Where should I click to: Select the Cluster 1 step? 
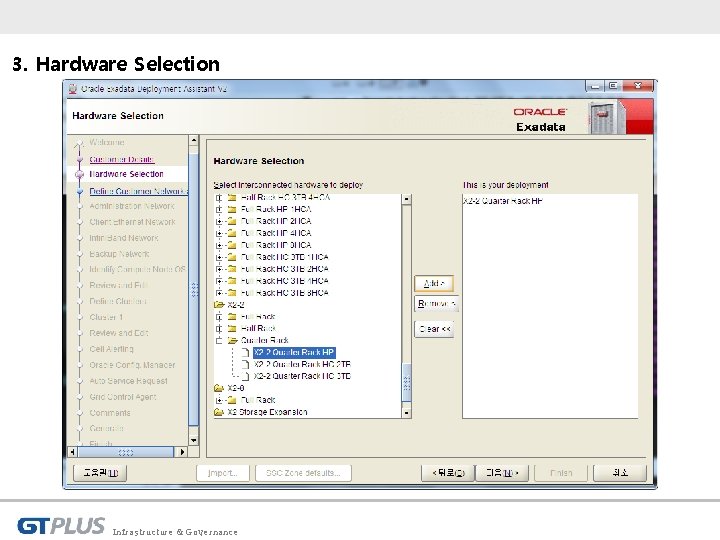[106, 317]
